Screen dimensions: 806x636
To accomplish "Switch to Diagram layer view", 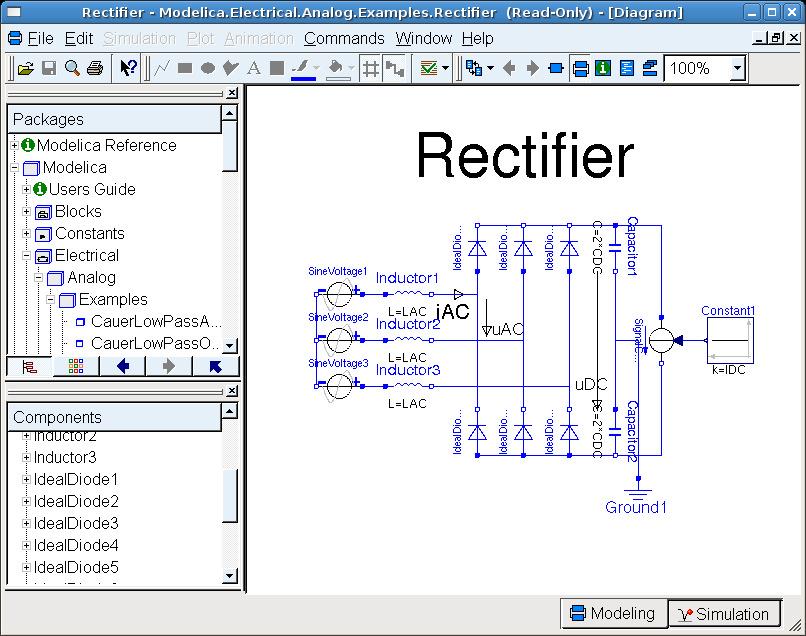I will (580, 68).
